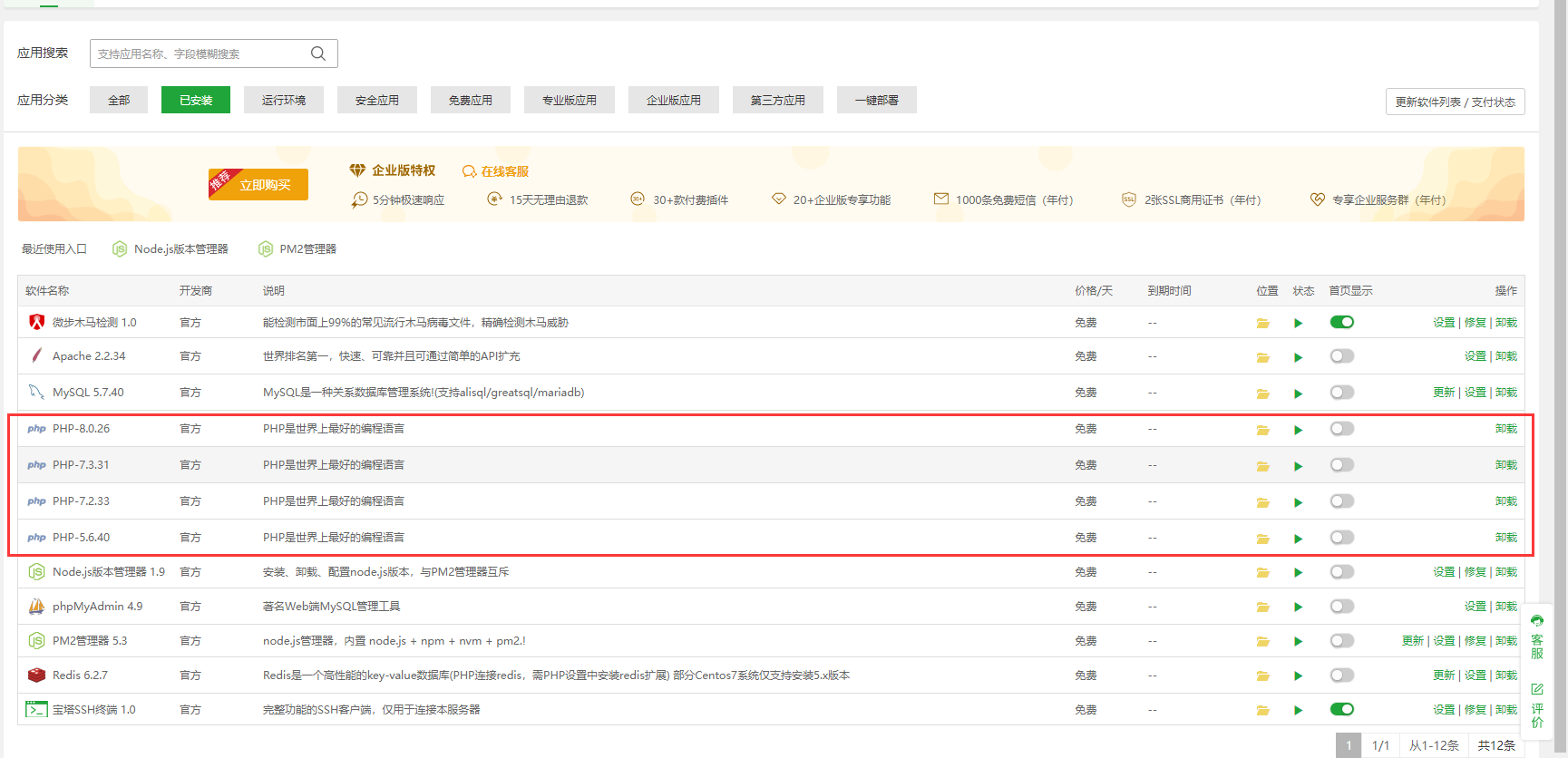Open folder location for PHP-7.3.31
The image size is (1568, 758).
click(1262, 466)
